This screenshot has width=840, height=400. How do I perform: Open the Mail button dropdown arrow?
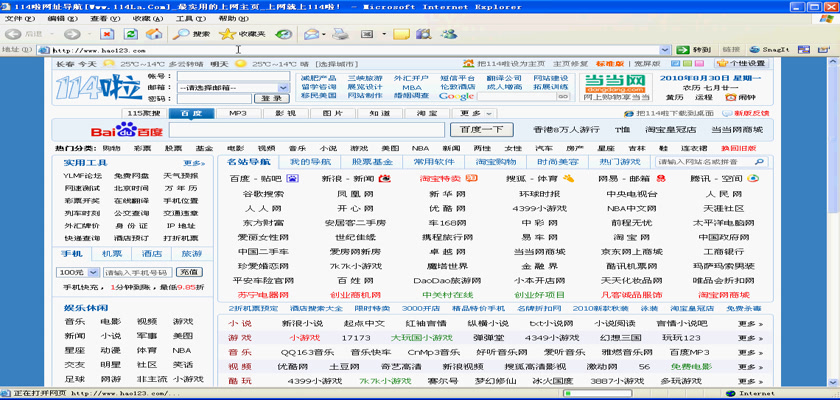[324, 35]
